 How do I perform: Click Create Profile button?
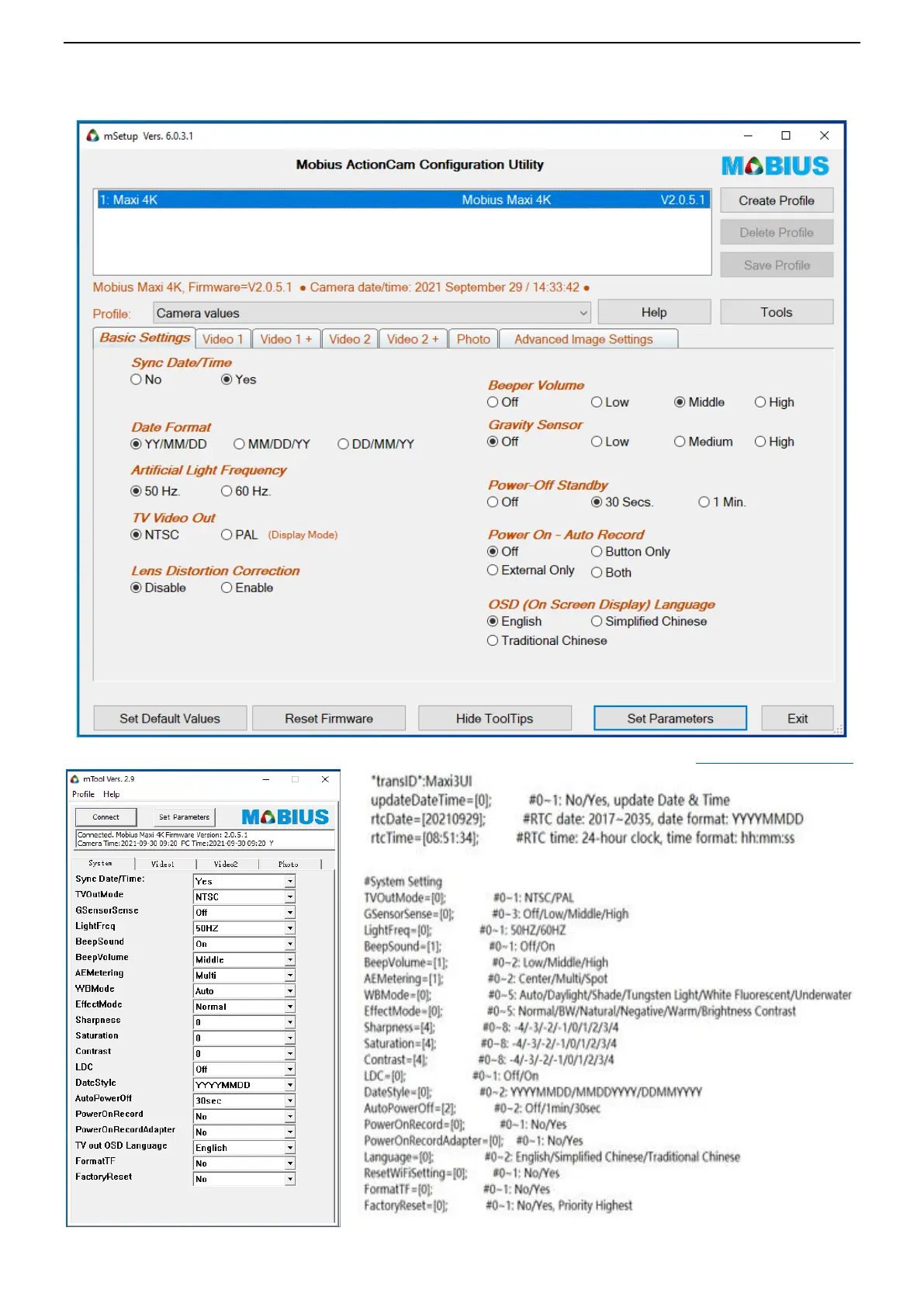click(x=777, y=200)
